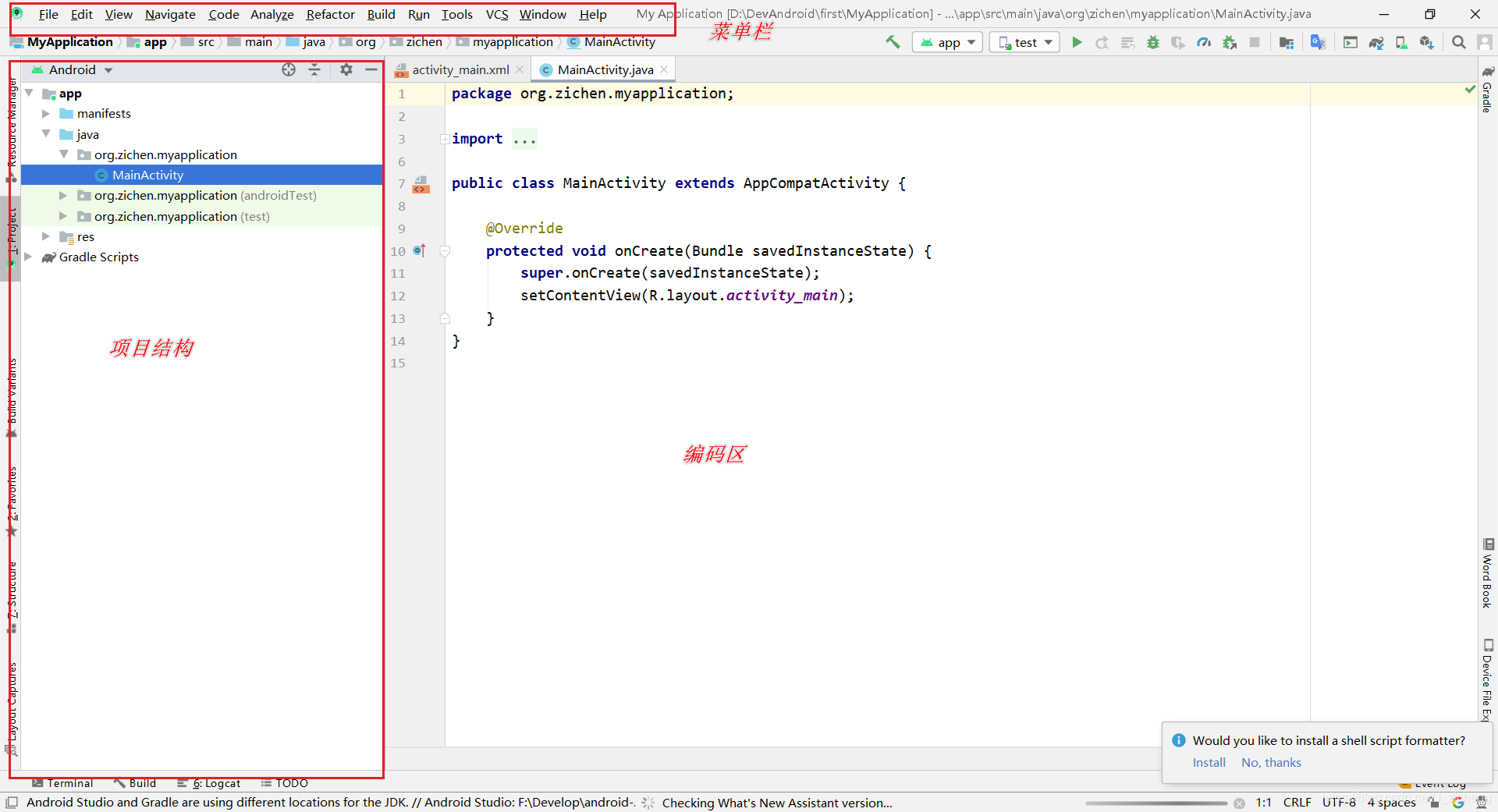Click the gray Stop square icon
Image resolution: width=1498 pixels, height=812 pixels.
(x=1255, y=42)
